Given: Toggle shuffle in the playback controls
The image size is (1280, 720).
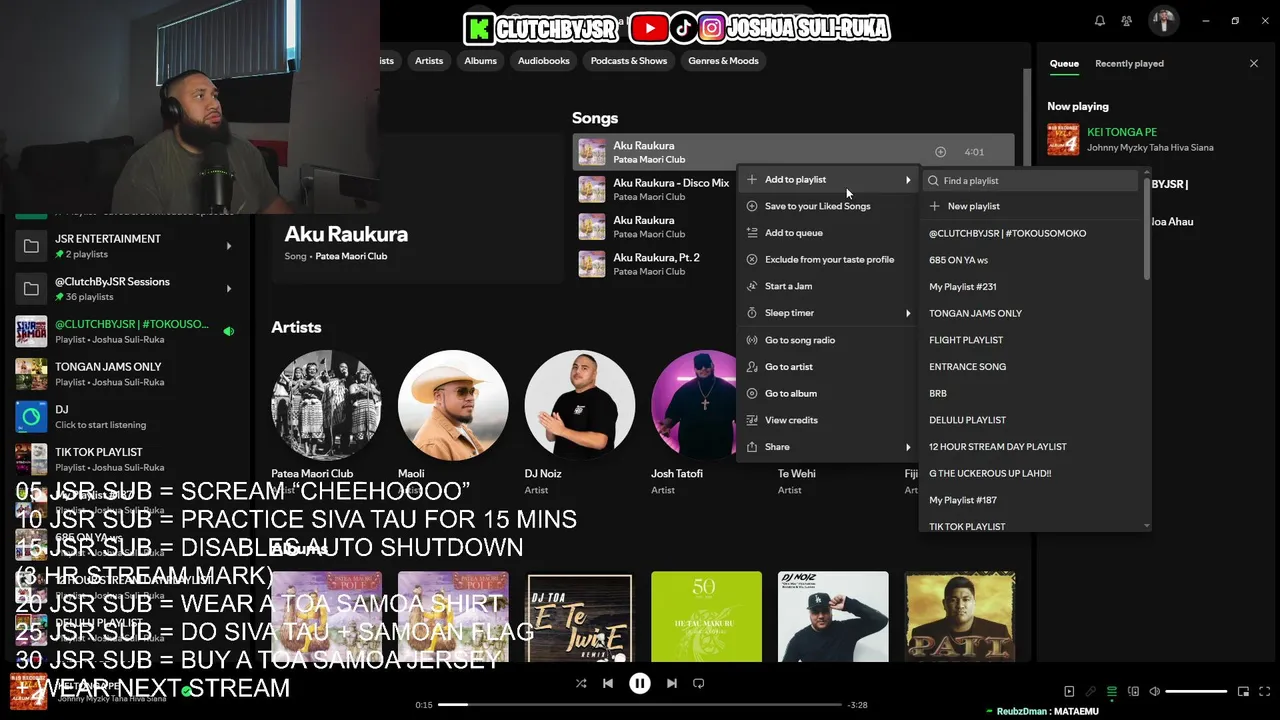Looking at the screenshot, I should pyautogui.click(x=581, y=683).
